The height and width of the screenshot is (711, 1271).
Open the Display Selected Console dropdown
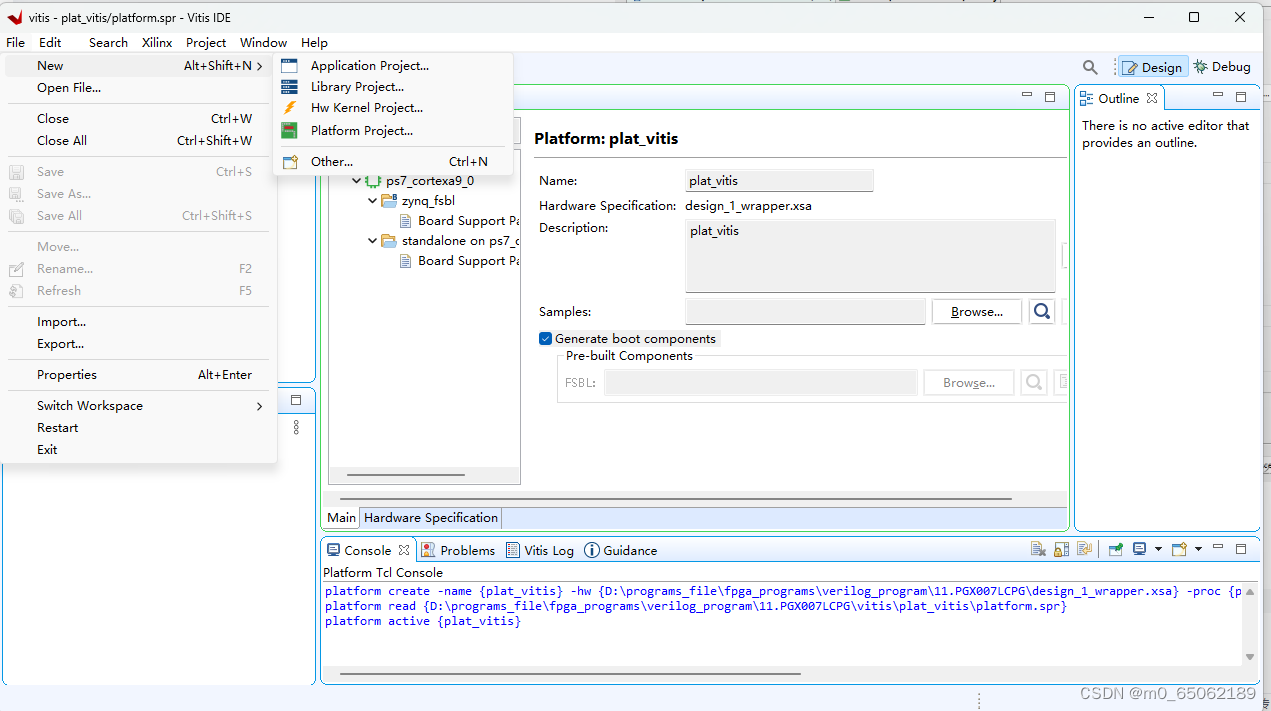(x=1157, y=549)
